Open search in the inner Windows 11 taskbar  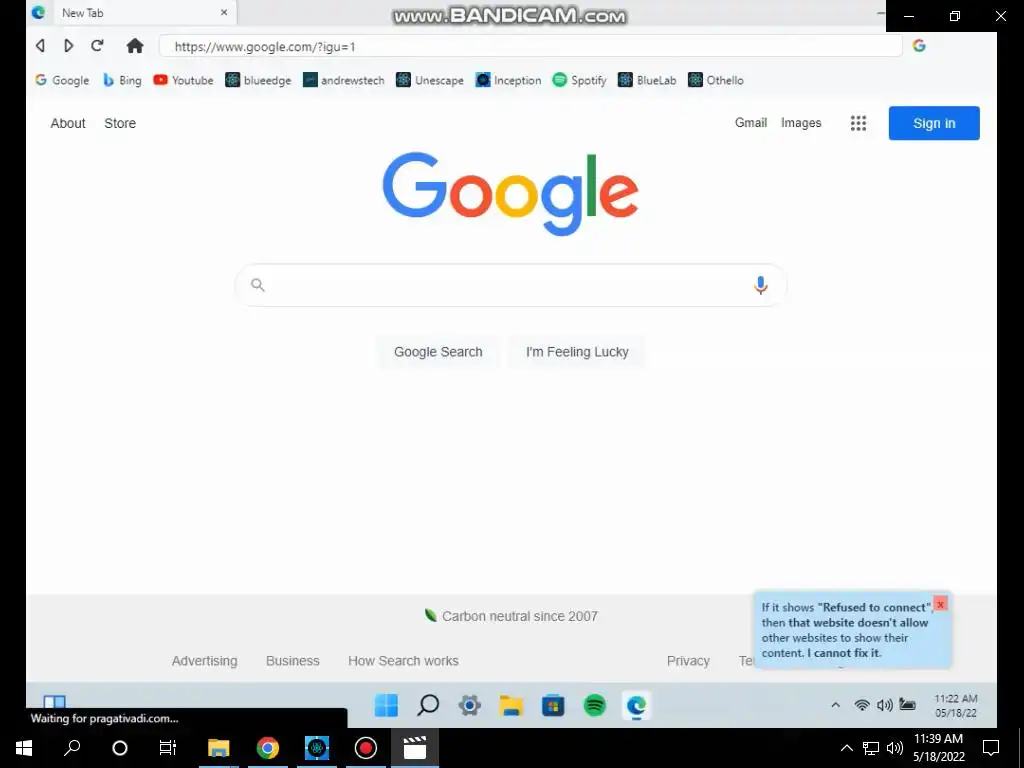pos(428,705)
